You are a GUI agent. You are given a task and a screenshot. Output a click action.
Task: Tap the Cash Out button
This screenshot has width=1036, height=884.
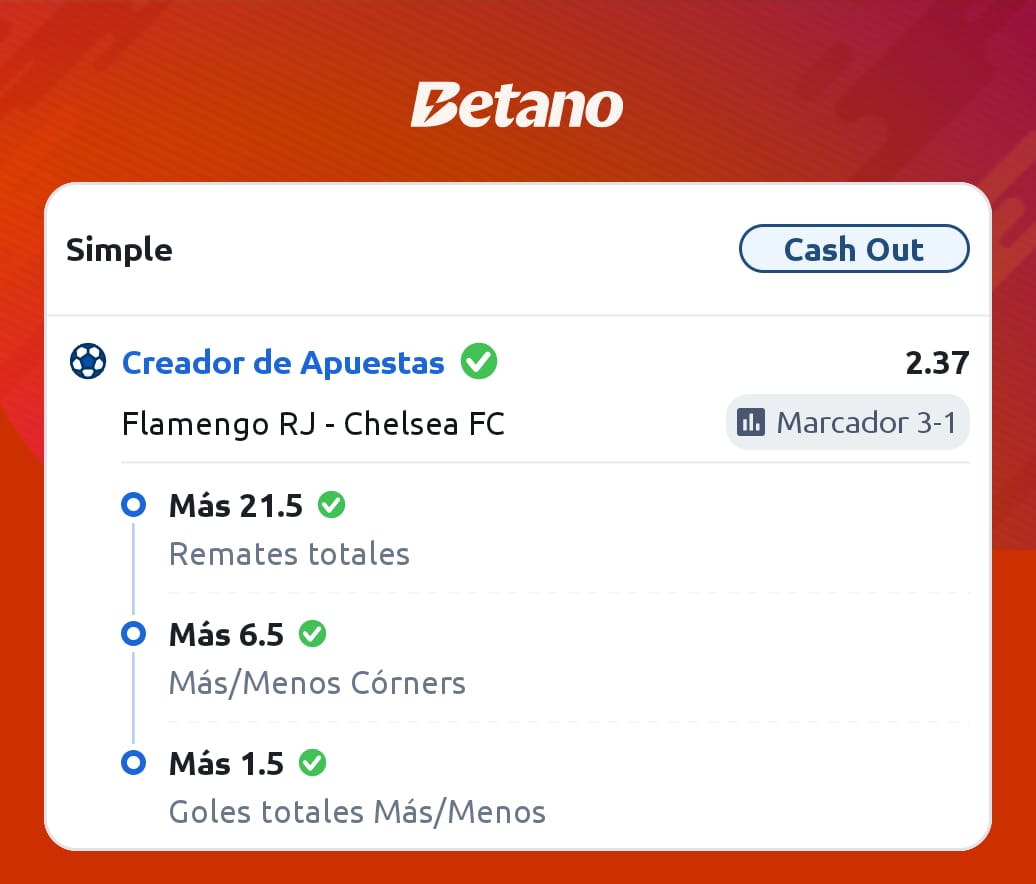pyautogui.click(x=854, y=249)
